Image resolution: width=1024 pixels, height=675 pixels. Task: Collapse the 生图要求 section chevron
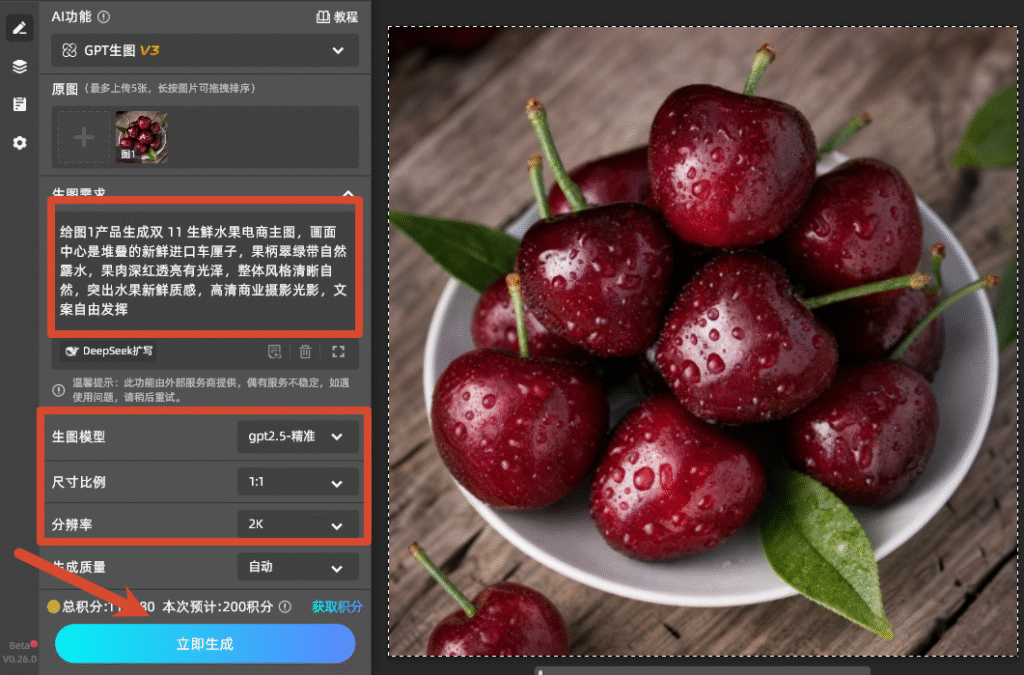click(x=348, y=193)
